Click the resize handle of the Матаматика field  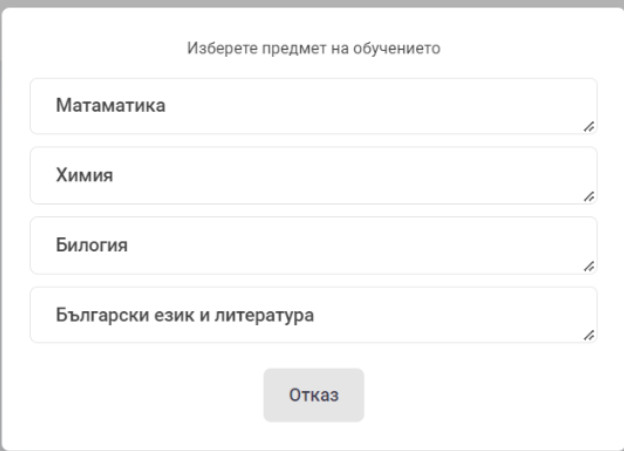tap(589, 127)
